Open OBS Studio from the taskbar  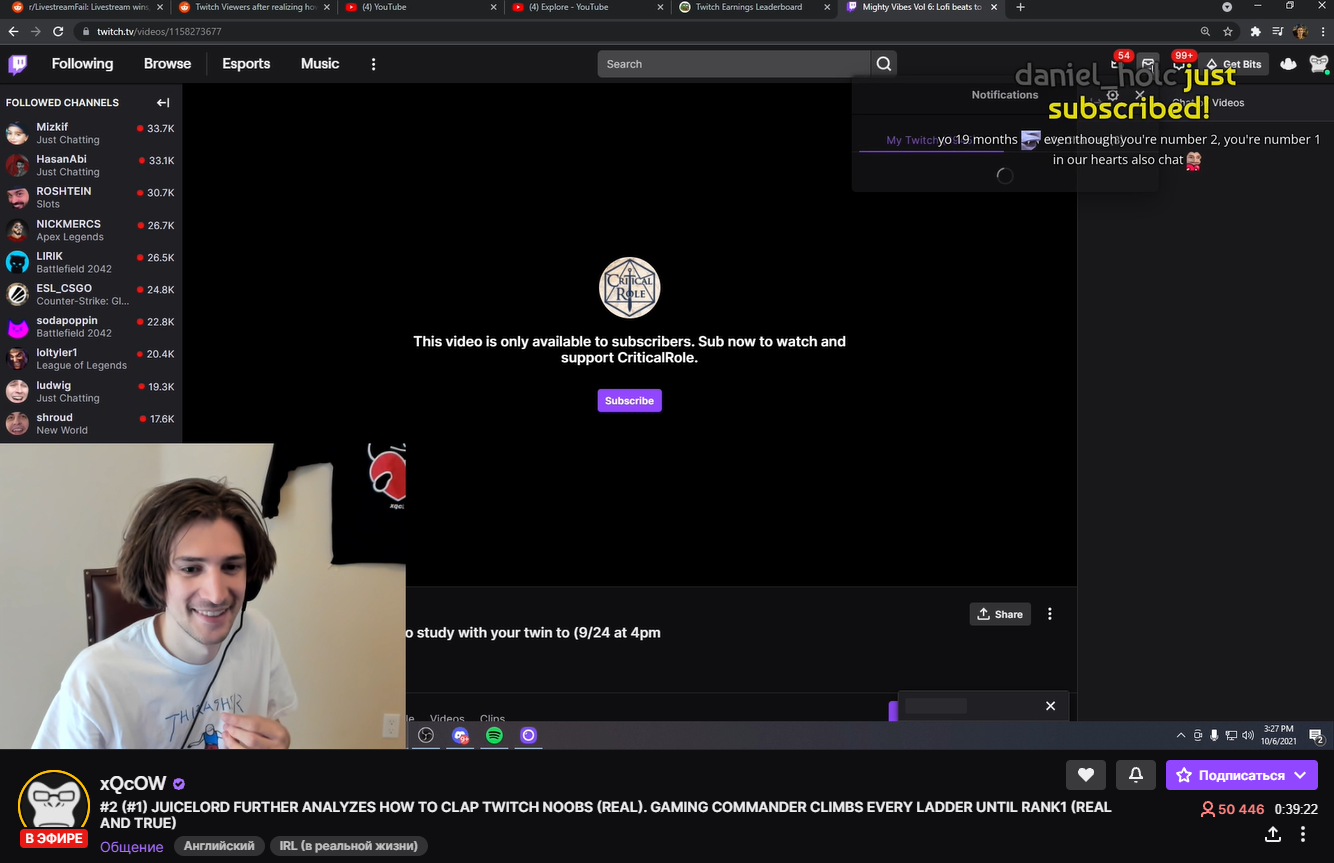click(x=426, y=735)
